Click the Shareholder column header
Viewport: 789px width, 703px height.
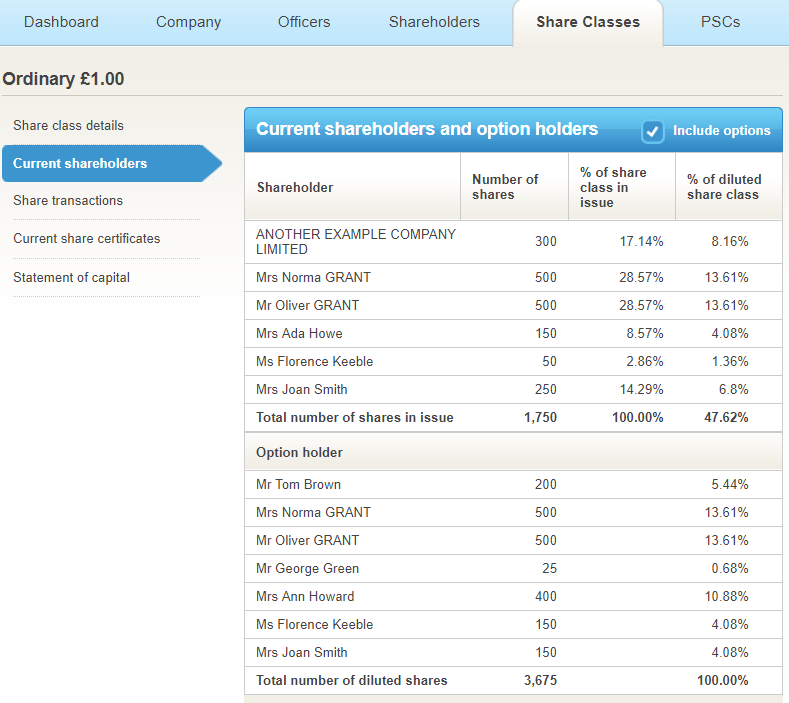(295, 187)
